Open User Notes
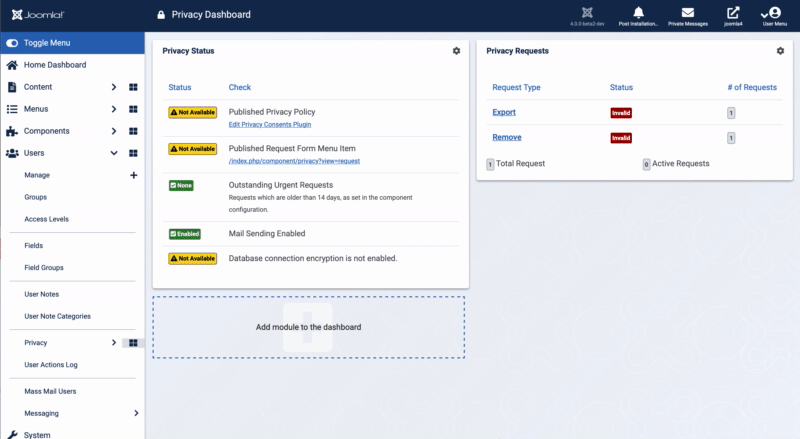The height and width of the screenshot is (439, 800). click(42, 294)
